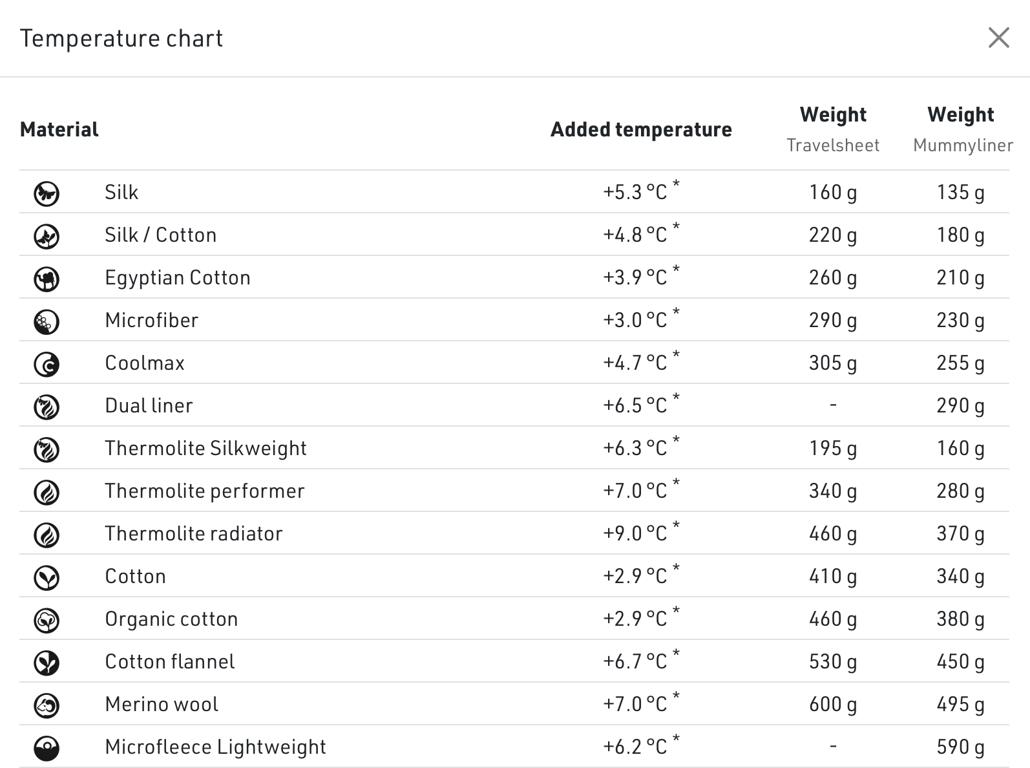Click the Egyptian Cotton camel icon
1030x768 pixels.
47,279
